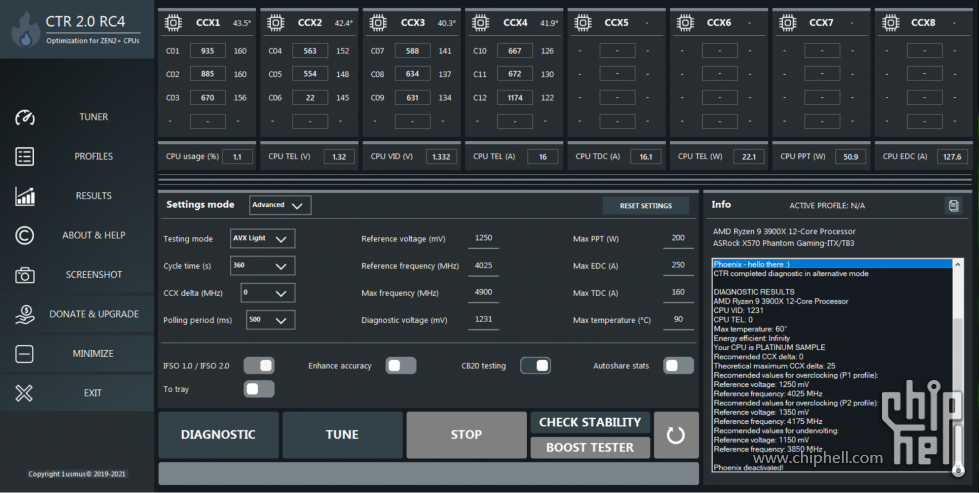
Task: Click the RESET SETTINGS button
Action: click(646, 206)
